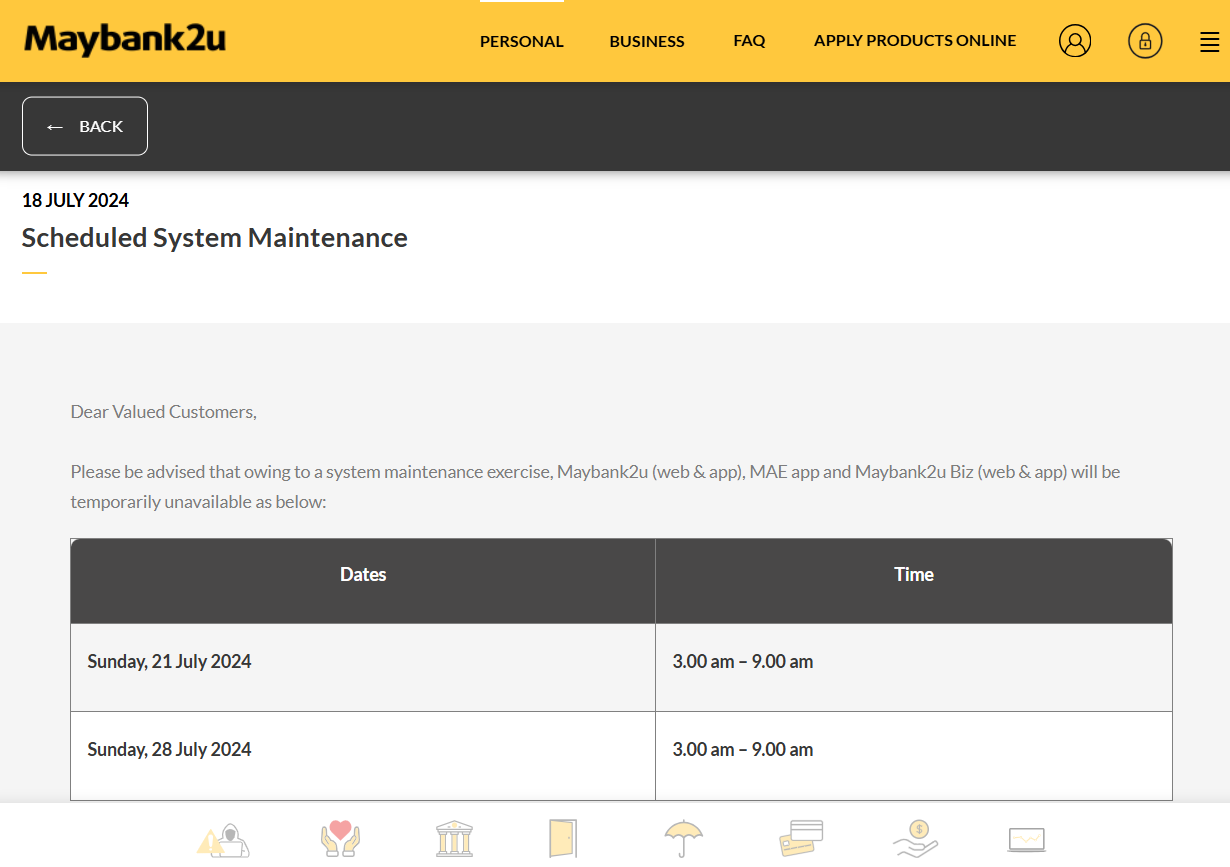Viewport: 1230px width, 867px height.
Task: Click the padlock security icon
Action: pos(1145,41)
